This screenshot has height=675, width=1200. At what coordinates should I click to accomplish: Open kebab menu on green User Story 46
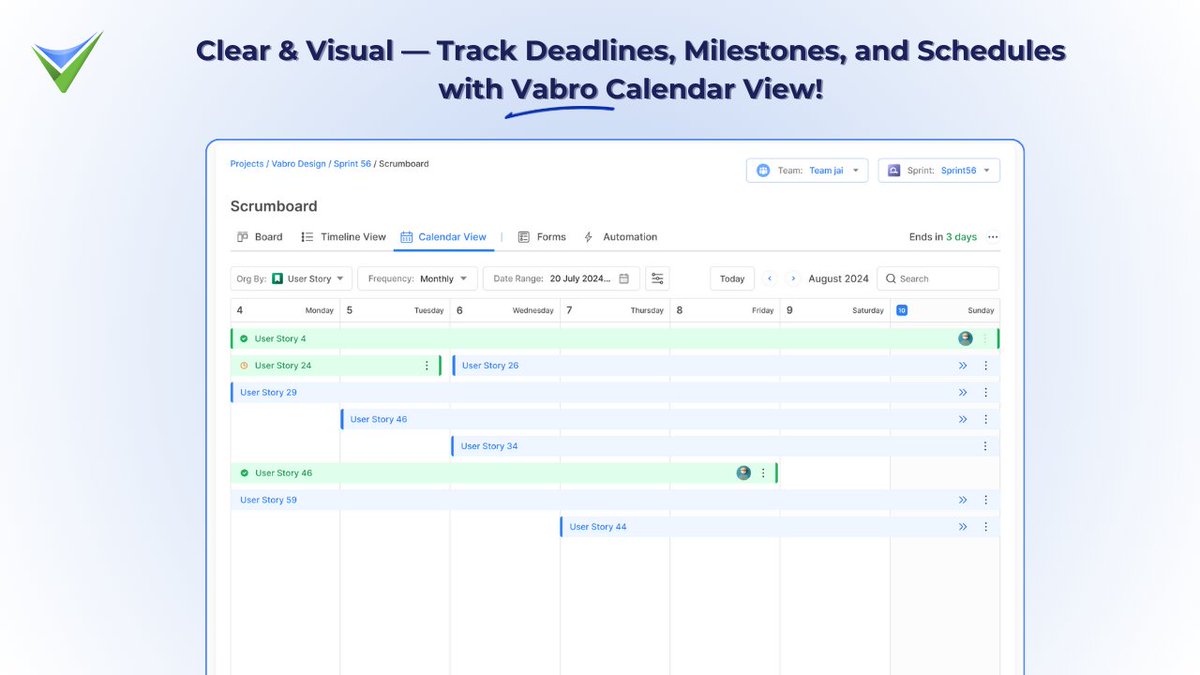(763, 473)
